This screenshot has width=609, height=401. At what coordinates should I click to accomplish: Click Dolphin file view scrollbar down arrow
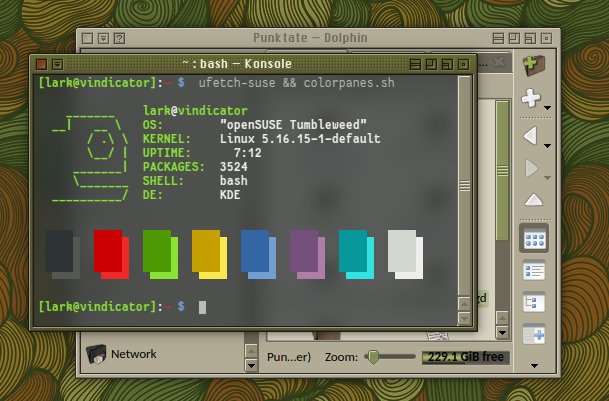point(502,333)
